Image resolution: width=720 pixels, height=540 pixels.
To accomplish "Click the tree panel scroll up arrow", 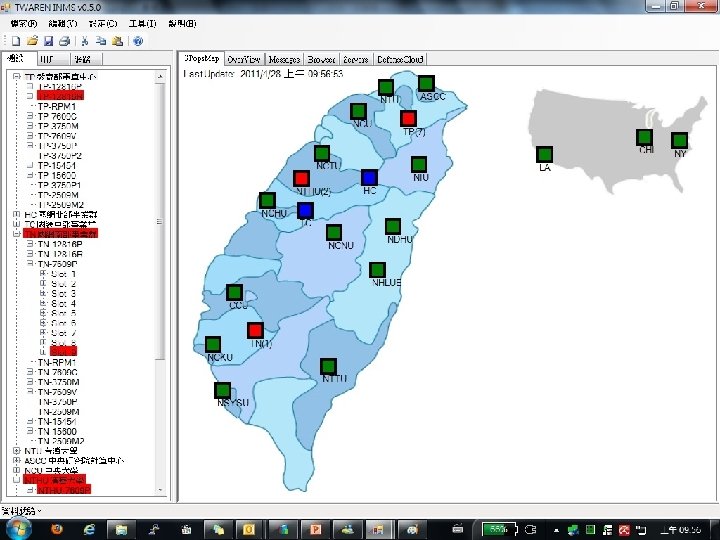I will click(x=160, y=76).
